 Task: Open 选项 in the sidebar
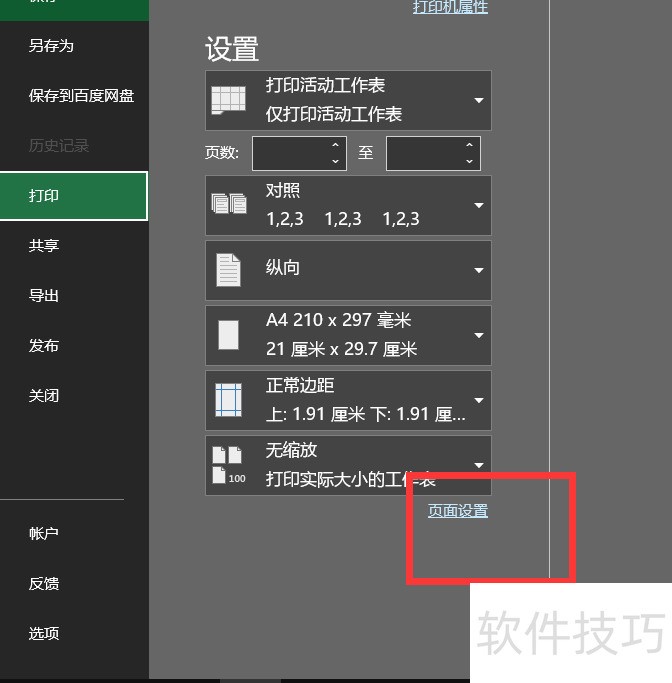[x=74, y=633]
